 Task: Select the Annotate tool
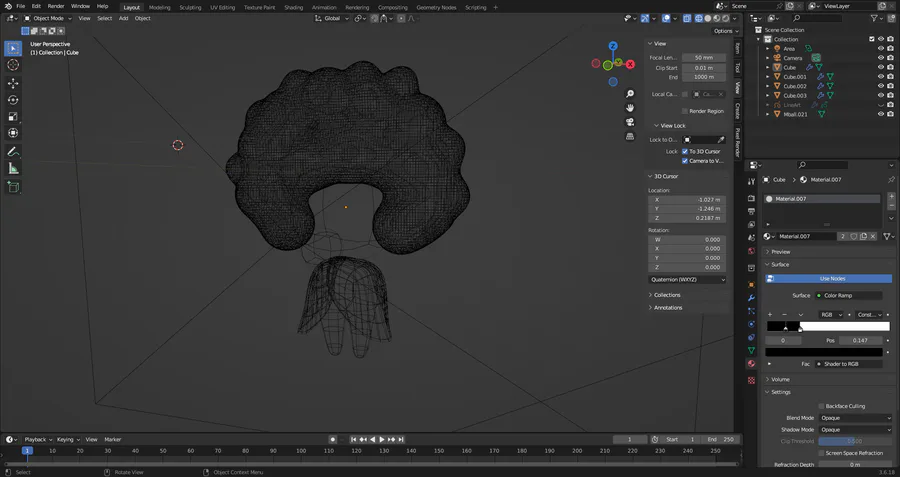pos(13,152)
